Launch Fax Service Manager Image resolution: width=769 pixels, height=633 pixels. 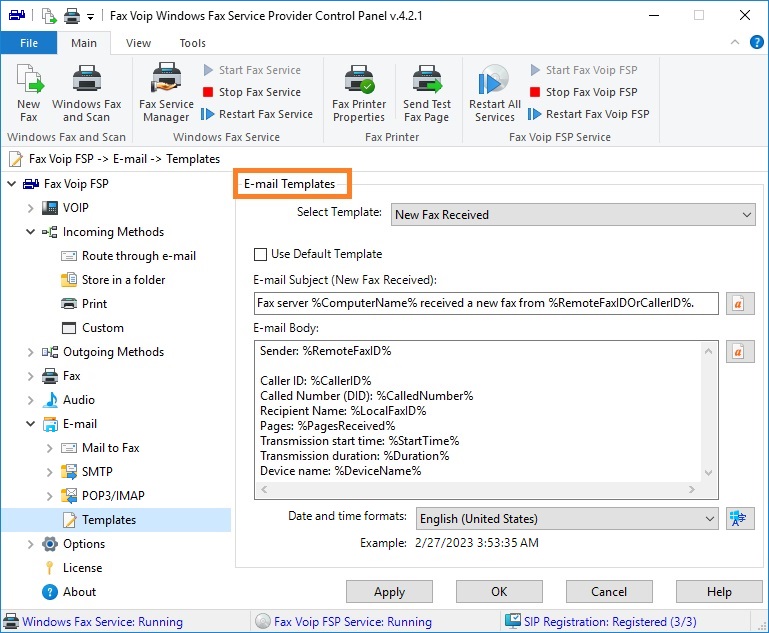pyautogui.click(x=166, y=93)
